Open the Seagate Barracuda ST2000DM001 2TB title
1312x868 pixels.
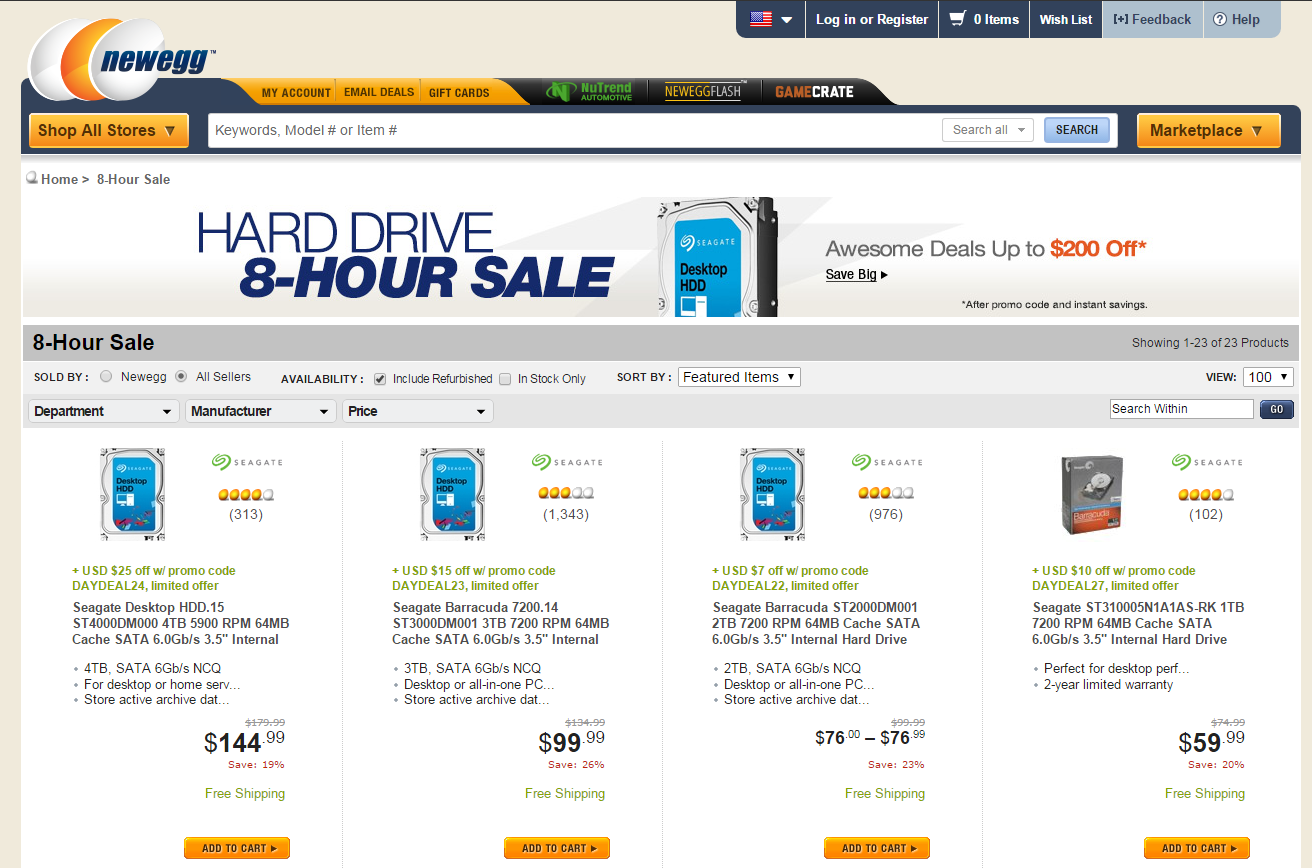tap(816, 623)
